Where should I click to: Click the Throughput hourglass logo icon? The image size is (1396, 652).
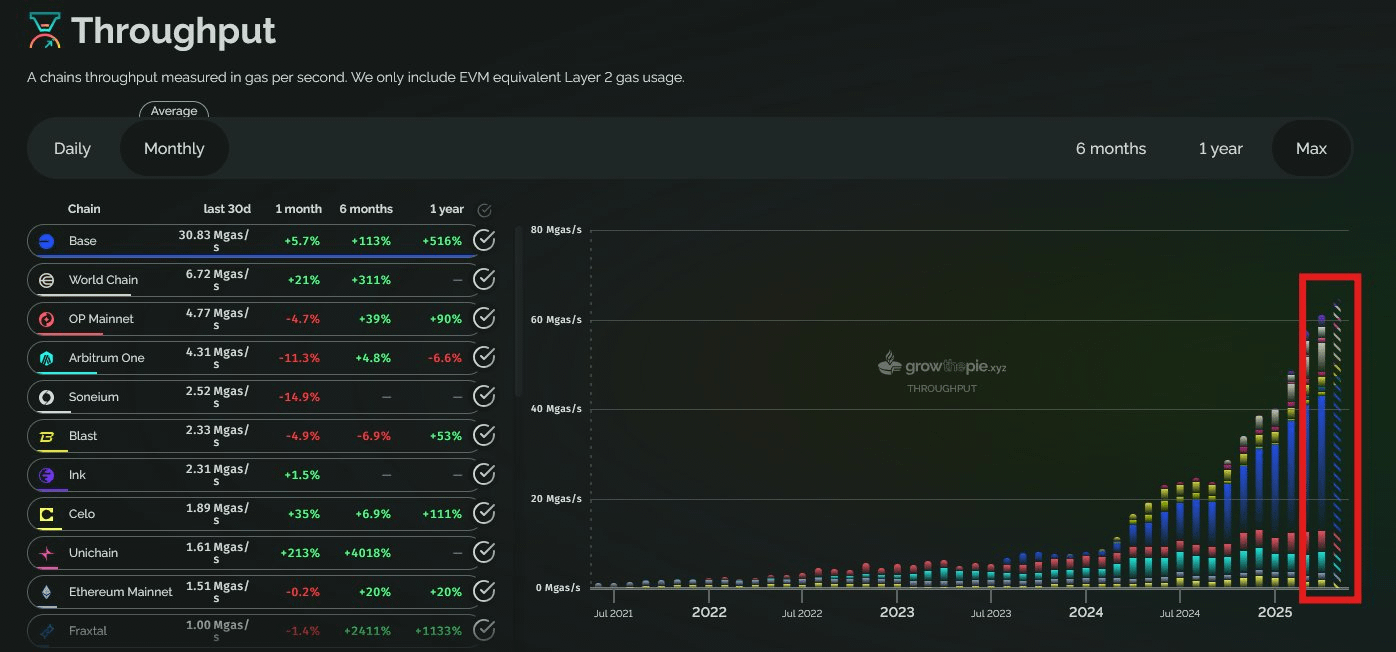tap(45, 31)
